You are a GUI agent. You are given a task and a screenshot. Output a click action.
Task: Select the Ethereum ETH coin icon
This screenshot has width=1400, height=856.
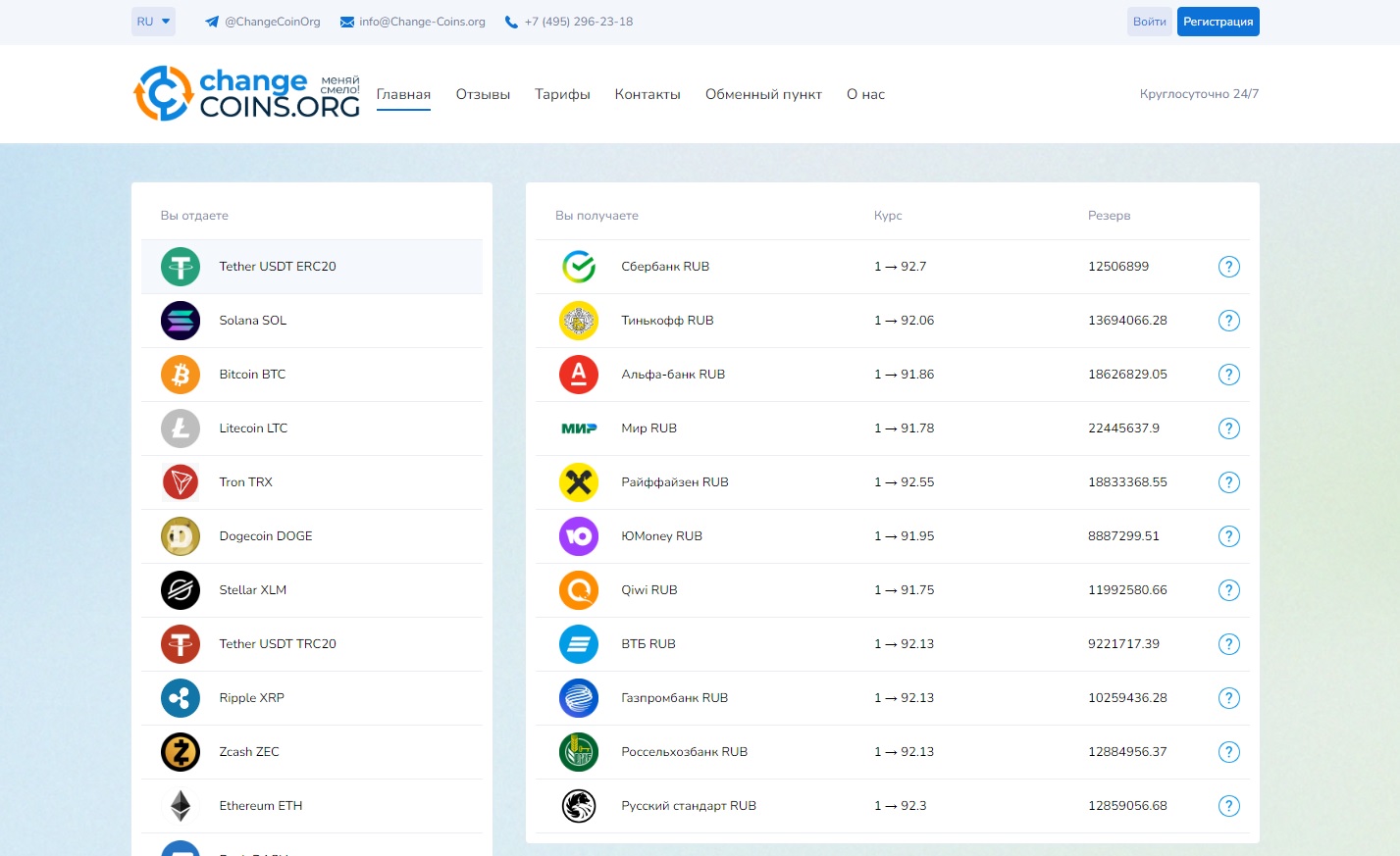[x=181, y=806]
